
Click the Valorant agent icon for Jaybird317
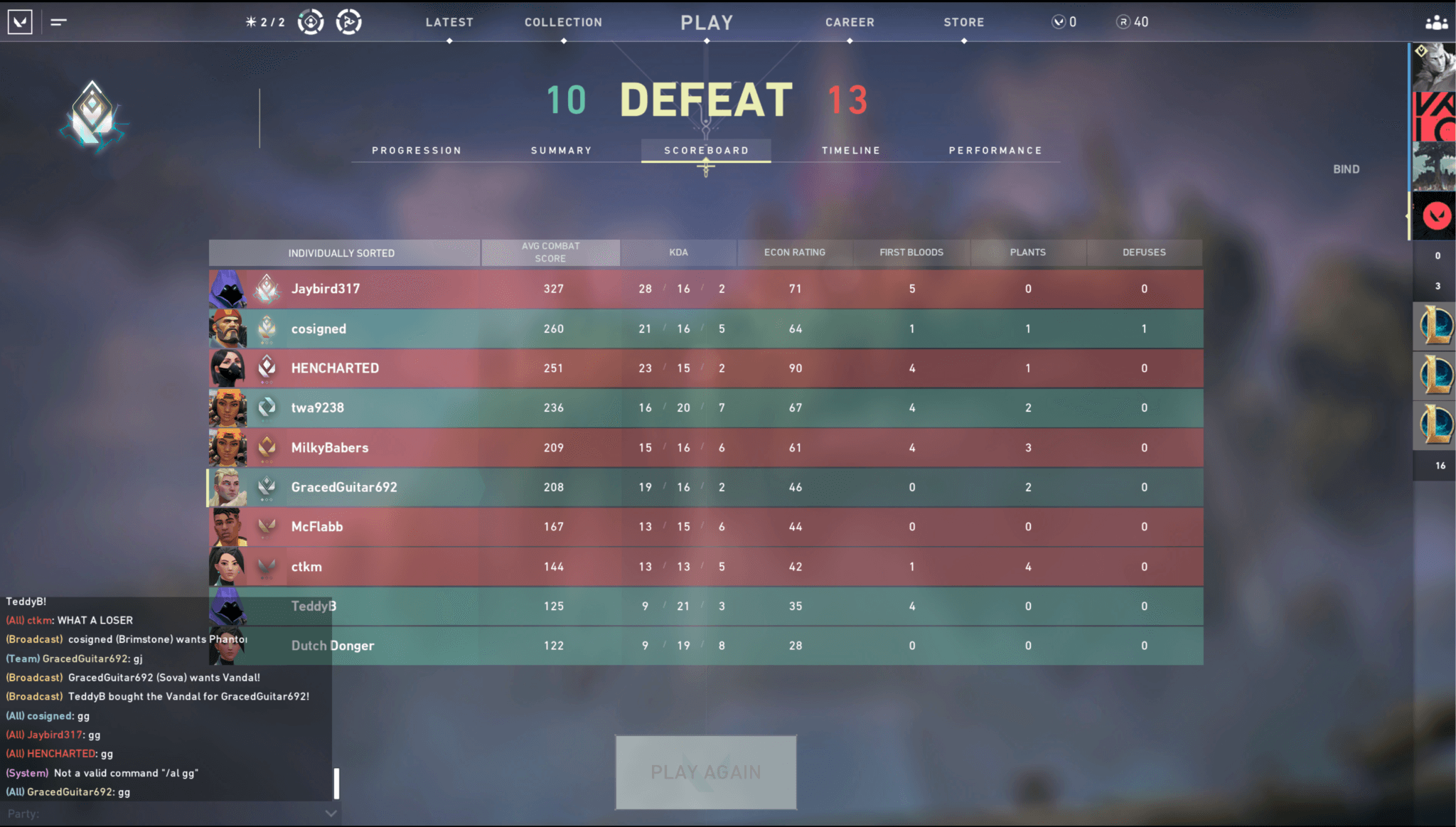click(224, 289)
